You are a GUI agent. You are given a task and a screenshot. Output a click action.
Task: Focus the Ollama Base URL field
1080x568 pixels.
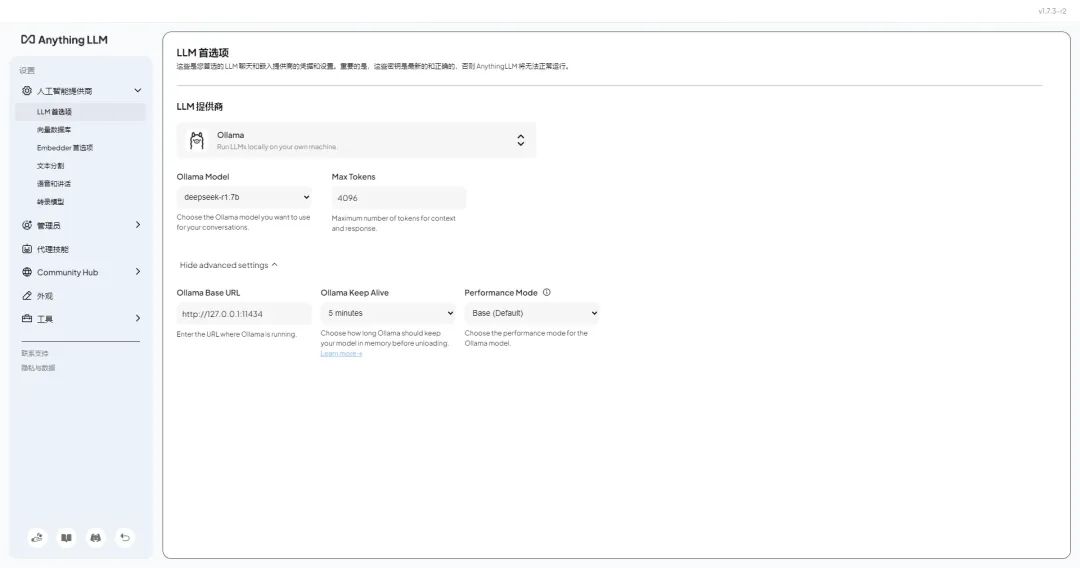pyautogui.click(x=244, y=314)
